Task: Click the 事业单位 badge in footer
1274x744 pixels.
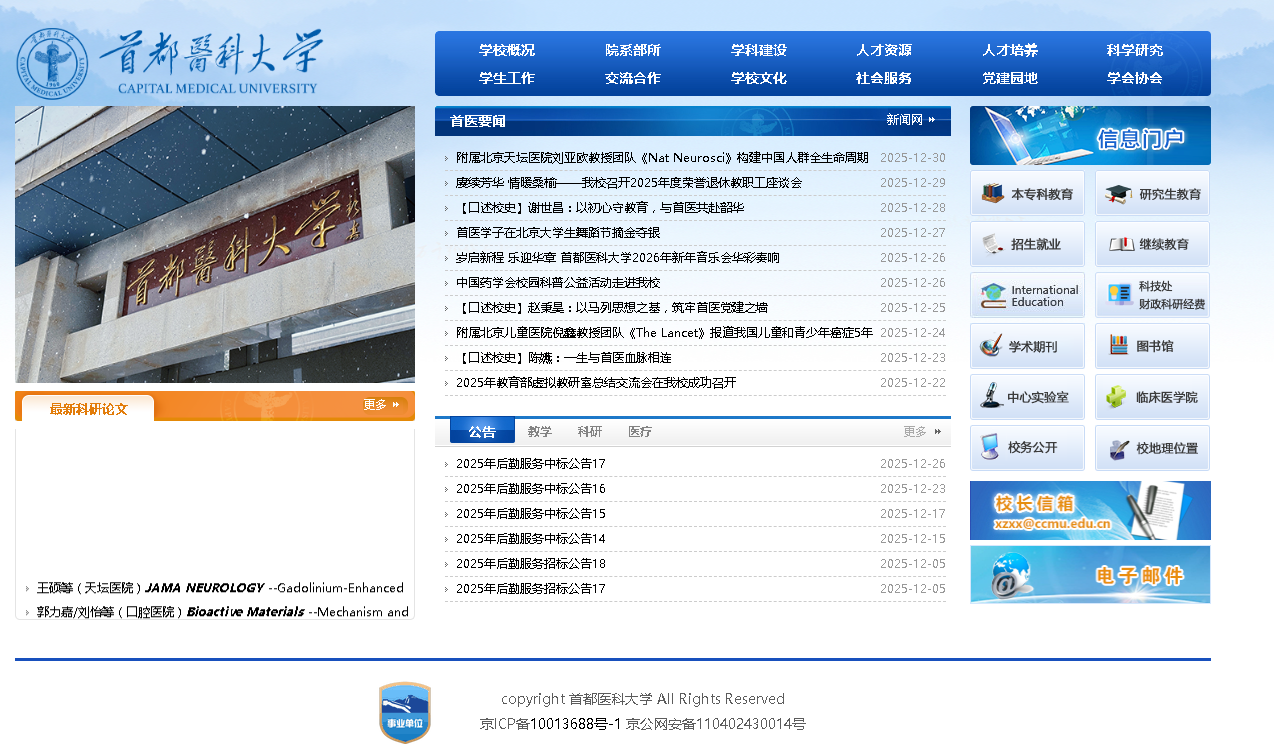Action: click(x=405, y=712)
